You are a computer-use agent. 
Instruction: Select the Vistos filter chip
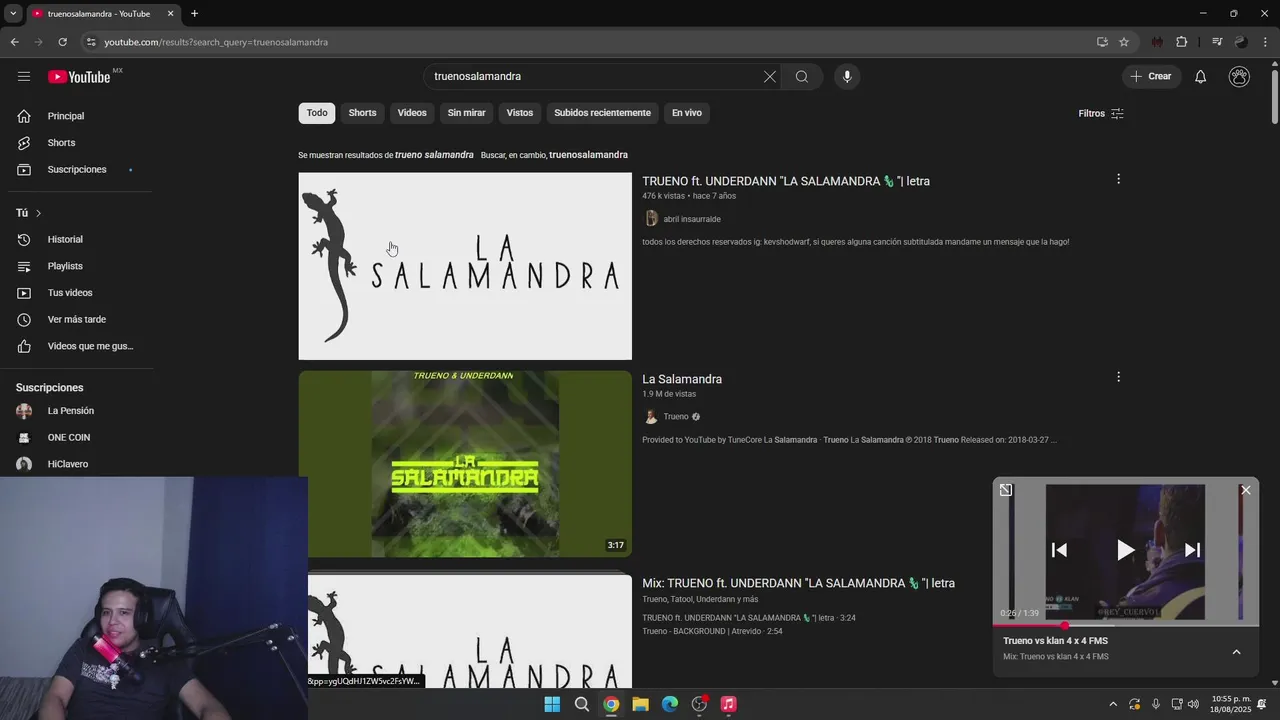(x=520, y=113)
